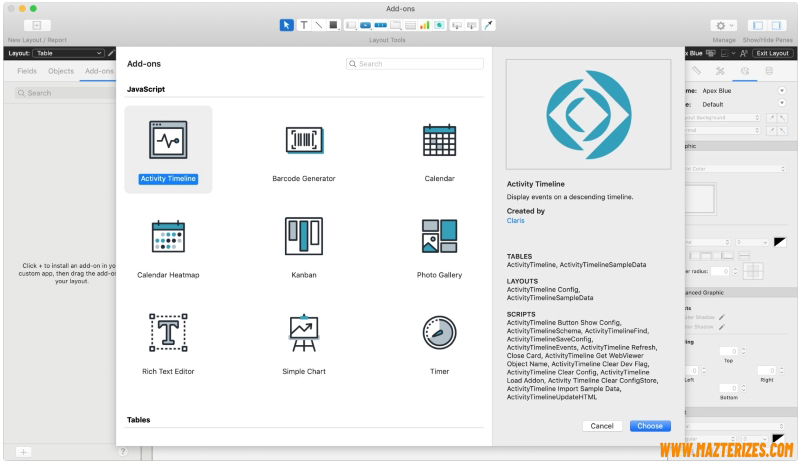Viewport: 800px width, 463px height.
Task: Select the Calendar add-on icon
Action: [x=439, y=140]
